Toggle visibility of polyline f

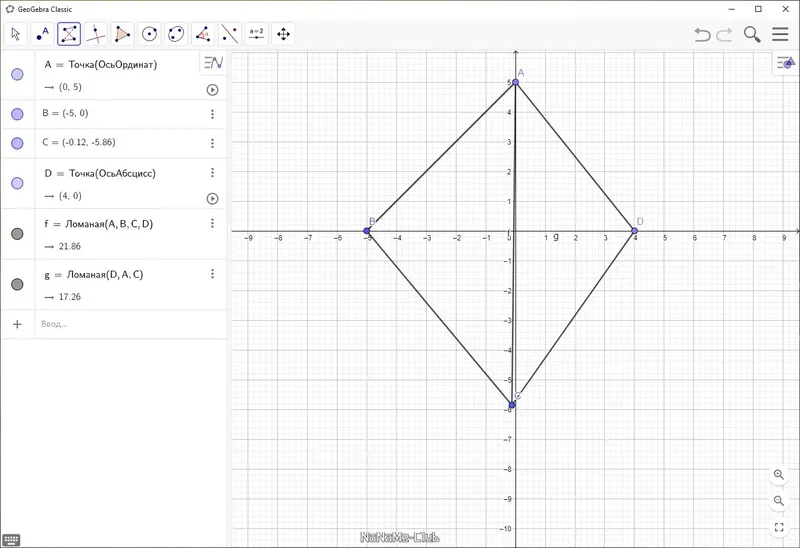(17, 234)
